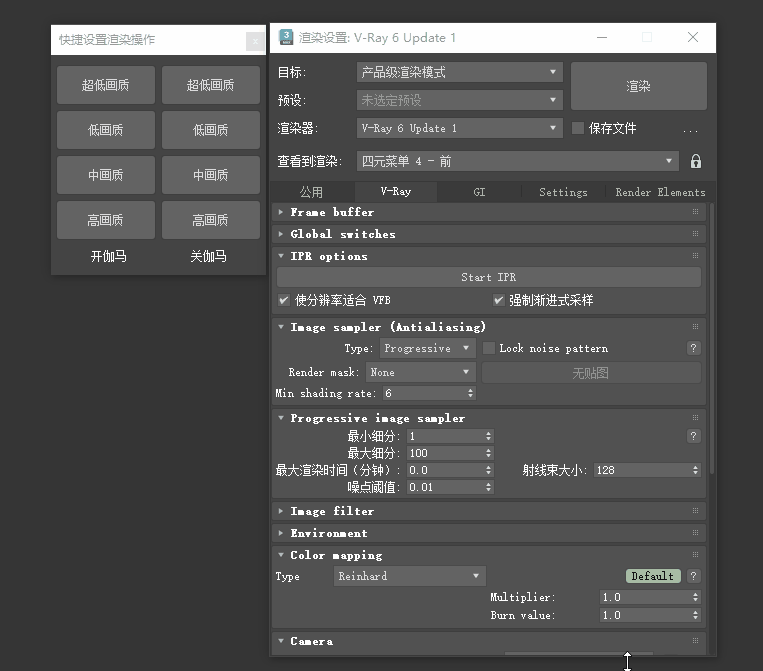Collapse the Progressive image sampler rollout
The width and height of the screenshot is (763, 671).
[281, 417]
